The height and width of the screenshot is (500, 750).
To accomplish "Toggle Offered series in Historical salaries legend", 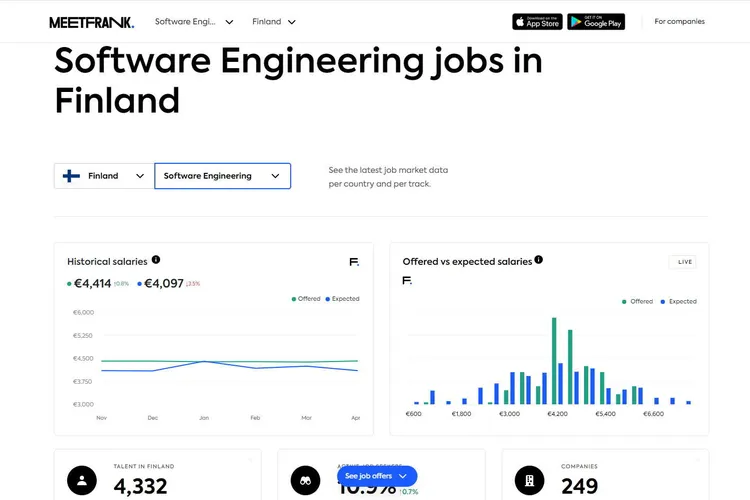I will 308,299.
